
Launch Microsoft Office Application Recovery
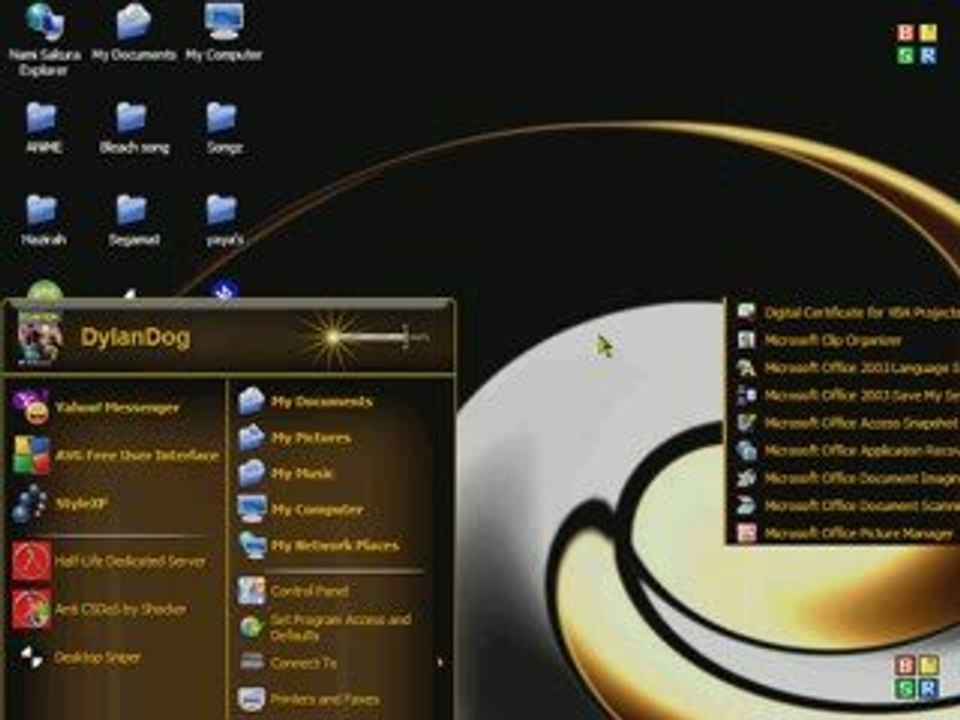847,450
